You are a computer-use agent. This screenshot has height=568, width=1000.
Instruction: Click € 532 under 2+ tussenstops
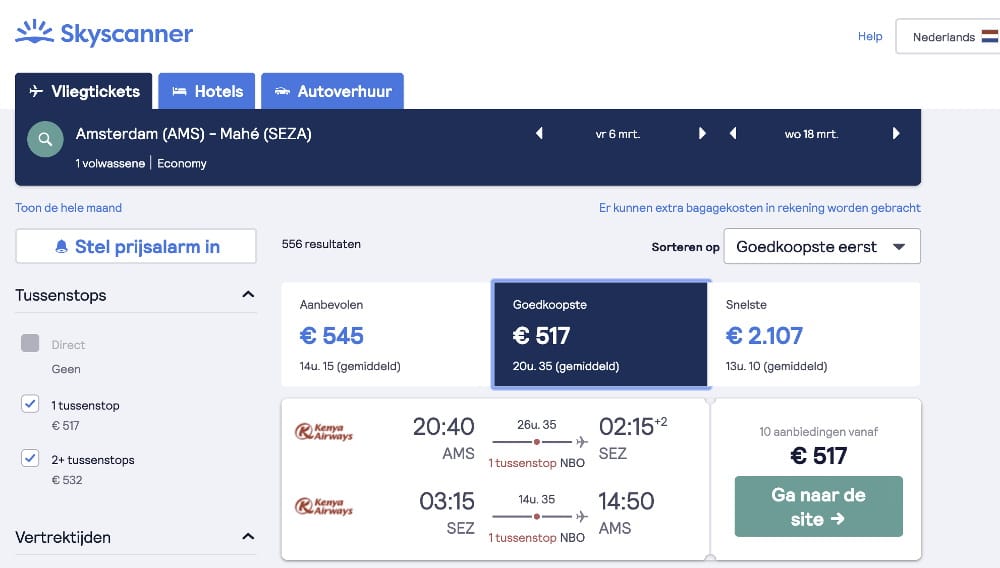[67, 480]
